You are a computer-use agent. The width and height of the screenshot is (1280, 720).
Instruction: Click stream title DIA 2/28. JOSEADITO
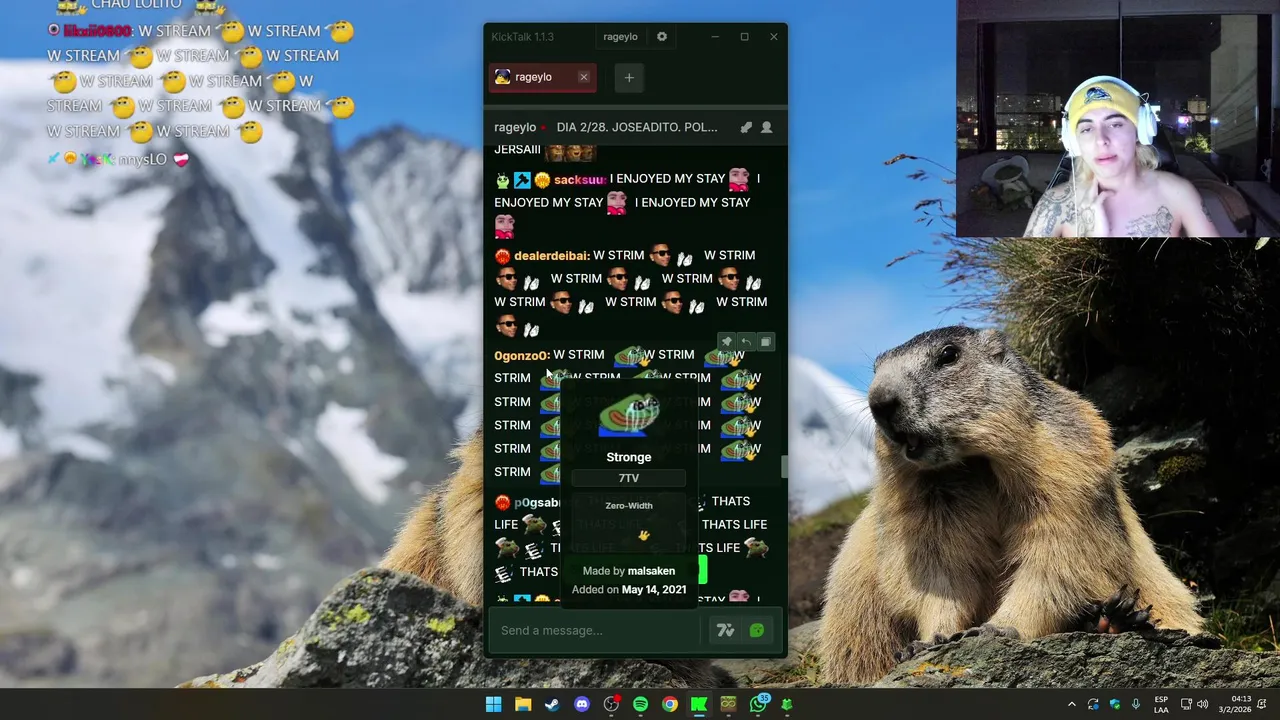[637, 128]
